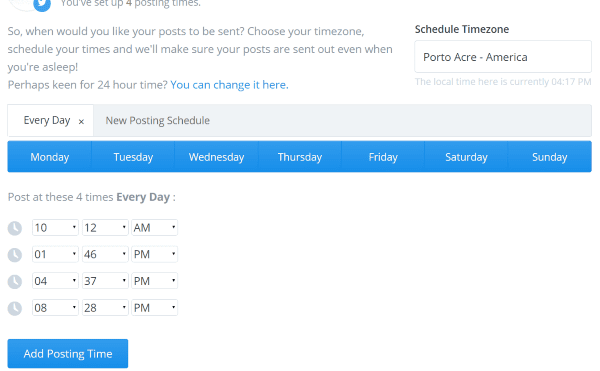This screenshot has width=600, height=371.
Task: Click clock icon beside 01:46 PM time
Action: click(x=15, y=255)
